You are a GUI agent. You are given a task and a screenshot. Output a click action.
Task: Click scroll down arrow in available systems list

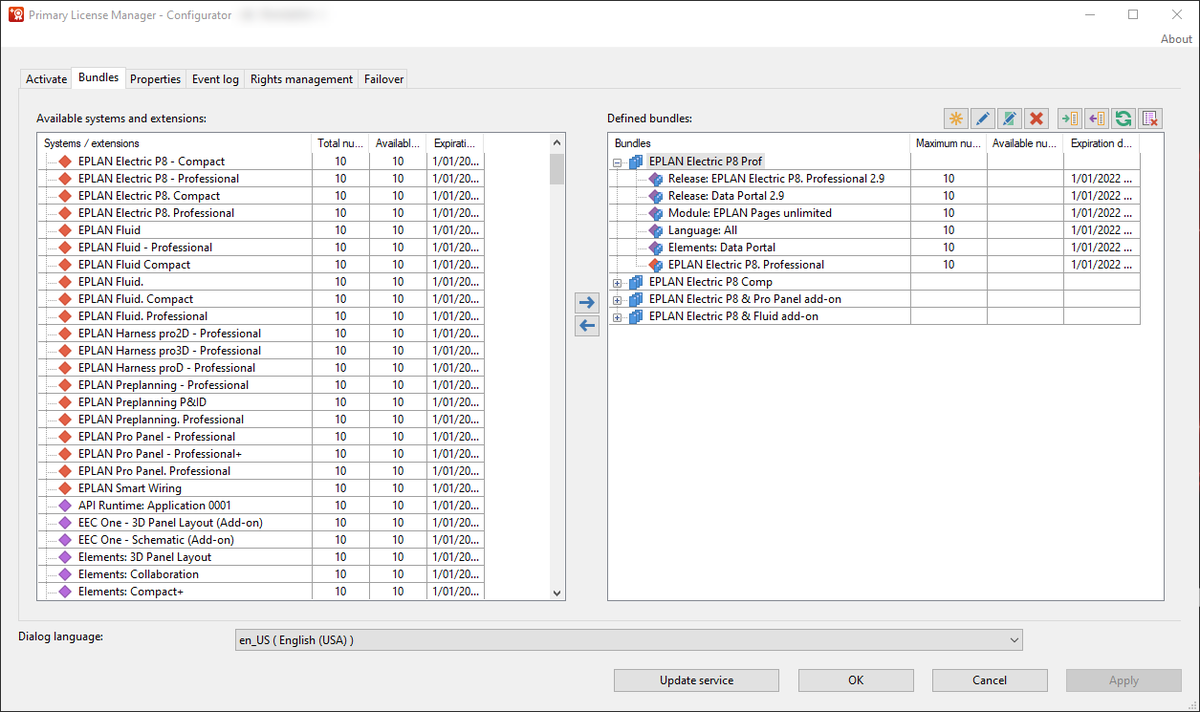click(557, 593)
